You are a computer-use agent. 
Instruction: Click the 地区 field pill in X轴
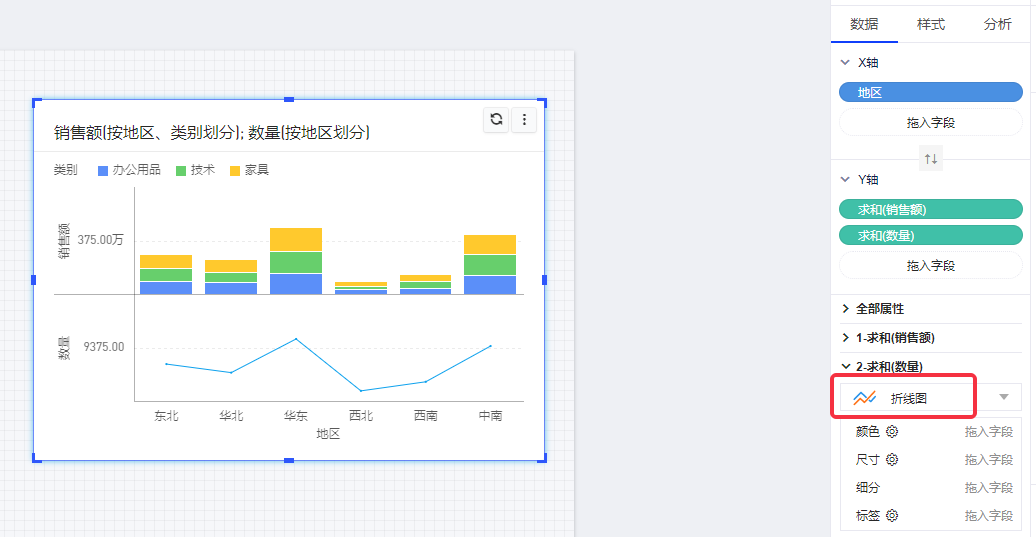coord(930,93)
